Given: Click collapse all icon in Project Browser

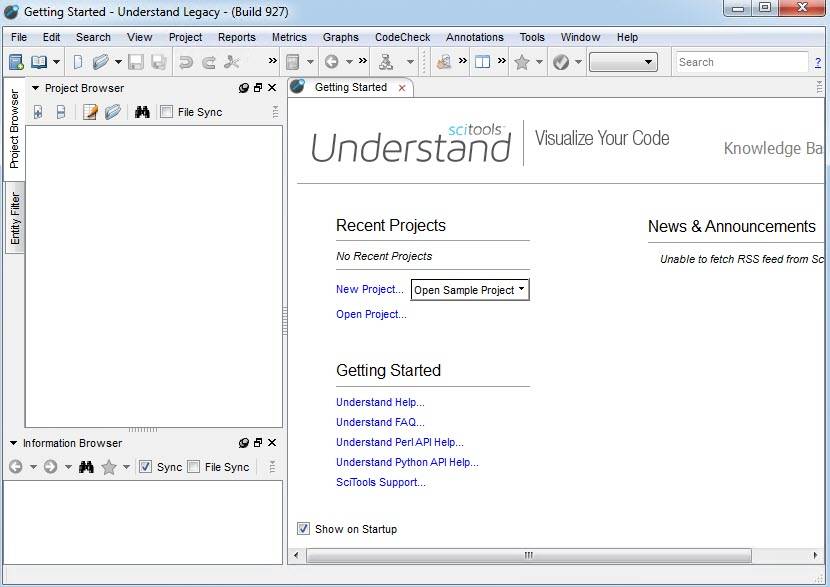Looking at the screenshot, I should [x=61, y=112].
